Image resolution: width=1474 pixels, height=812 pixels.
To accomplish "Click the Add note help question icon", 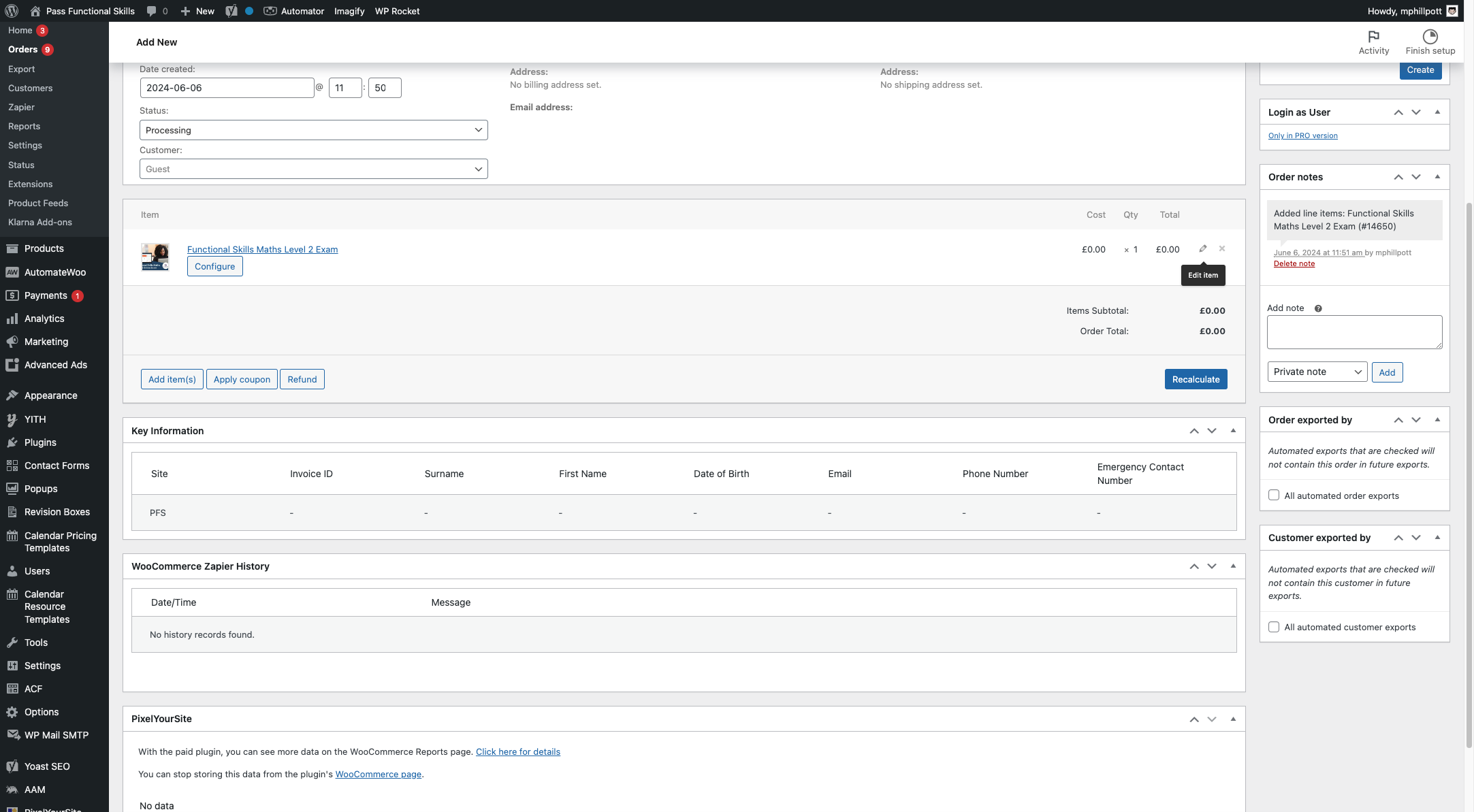I will 1318,308.
